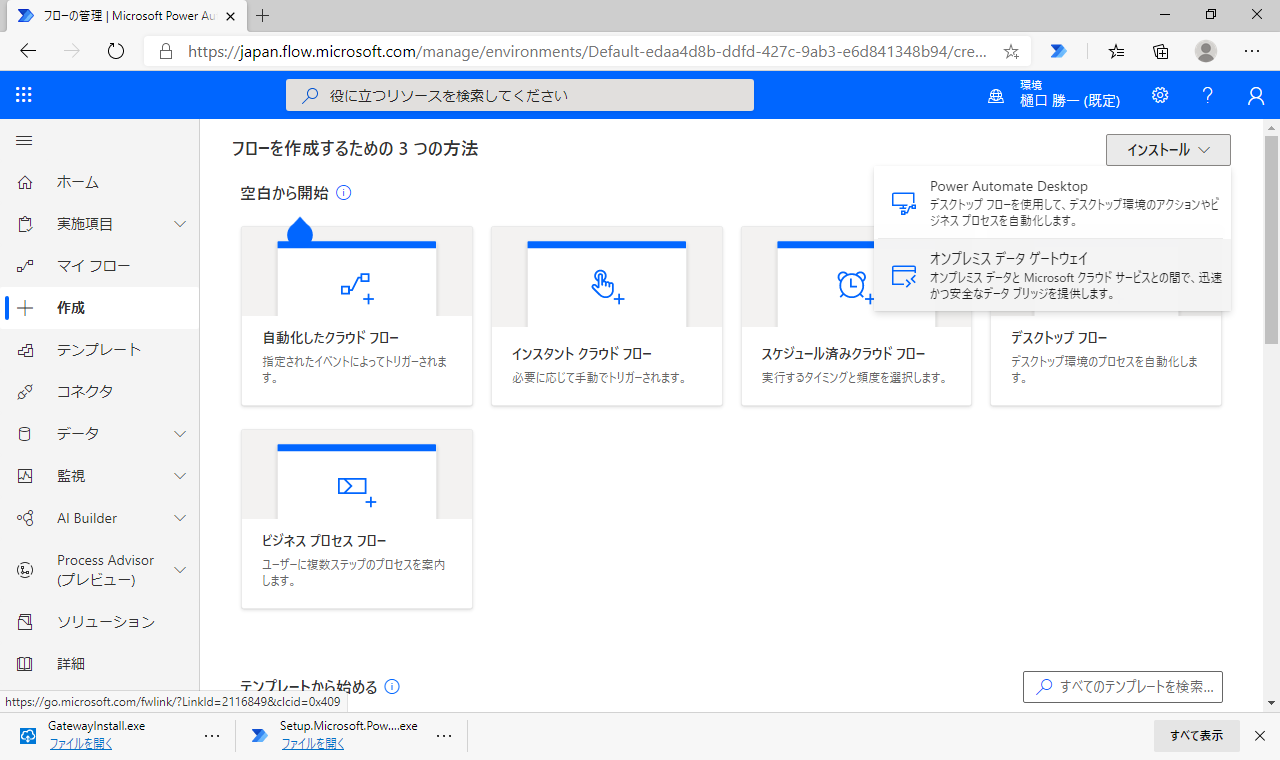Open file link under GatewayInstall.exe

pyautogui.click(x=81, y=744)
